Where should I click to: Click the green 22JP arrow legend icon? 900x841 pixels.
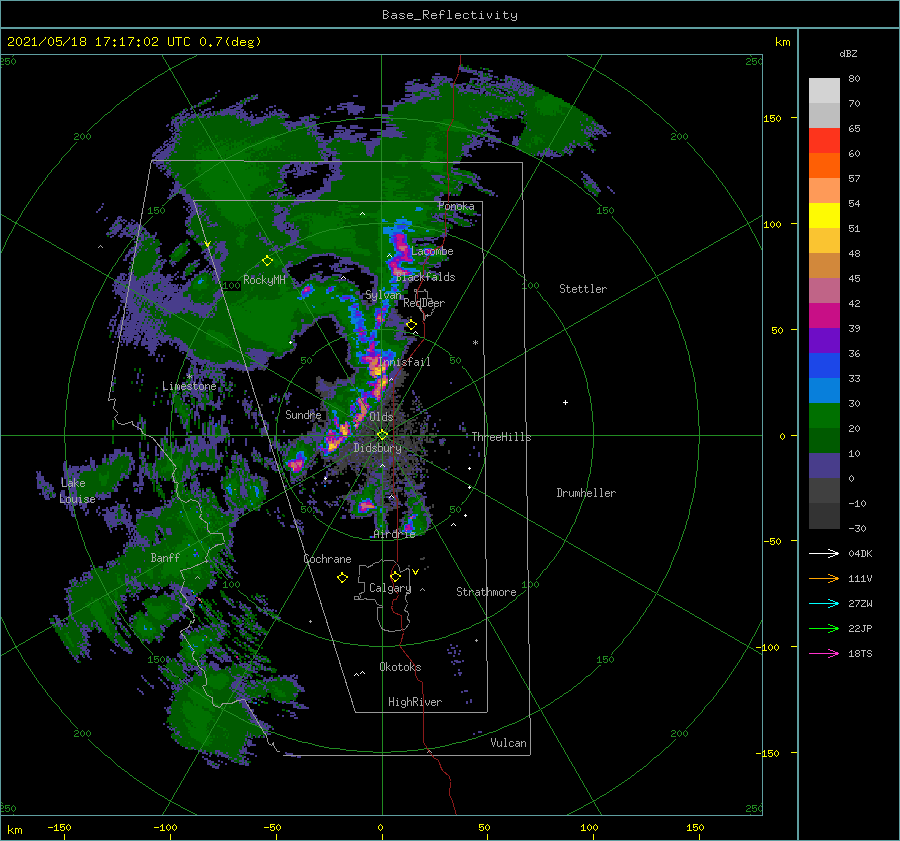click(x=824, y=629)
